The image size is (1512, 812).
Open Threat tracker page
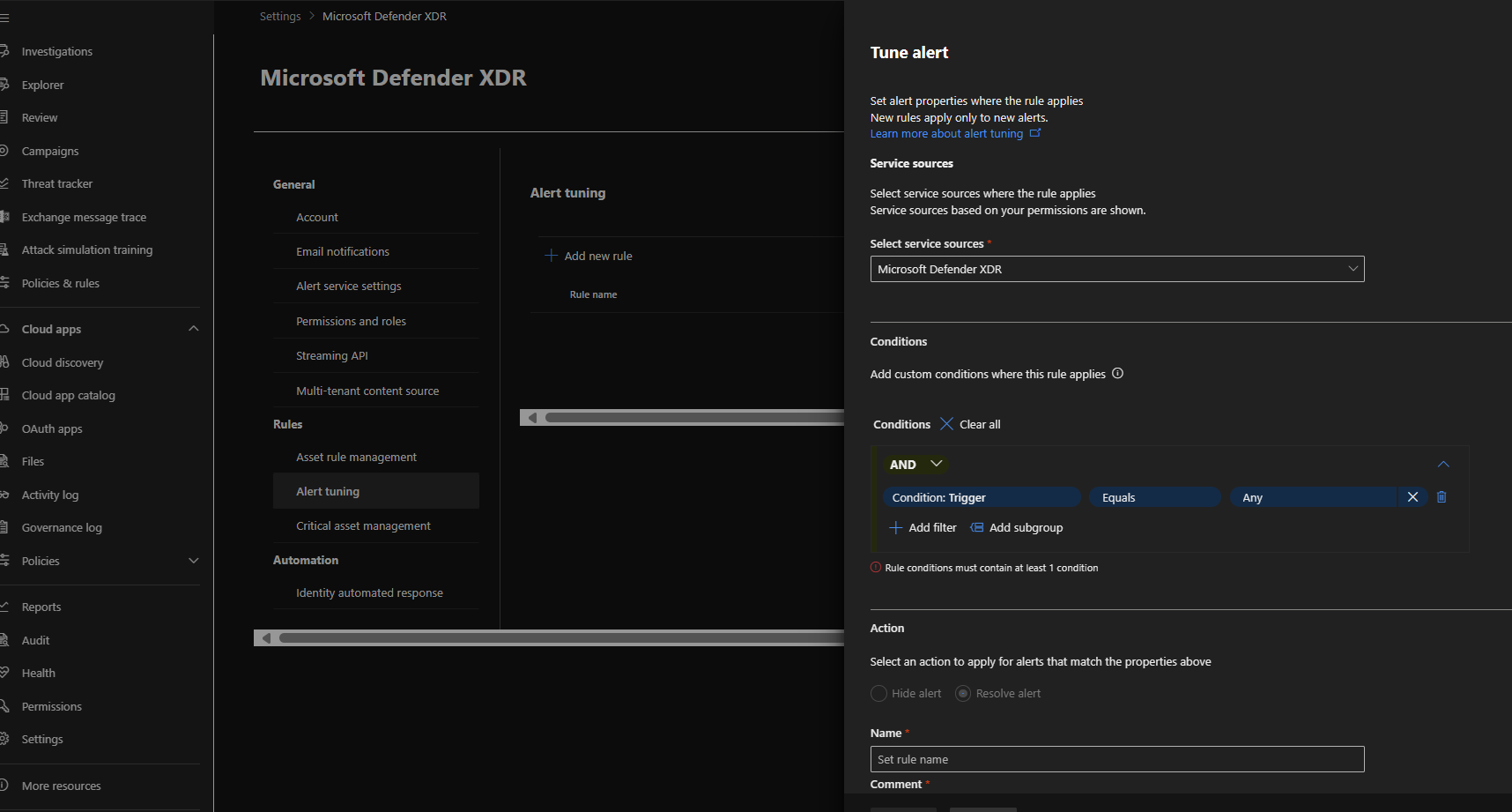[x=57, y=183]
